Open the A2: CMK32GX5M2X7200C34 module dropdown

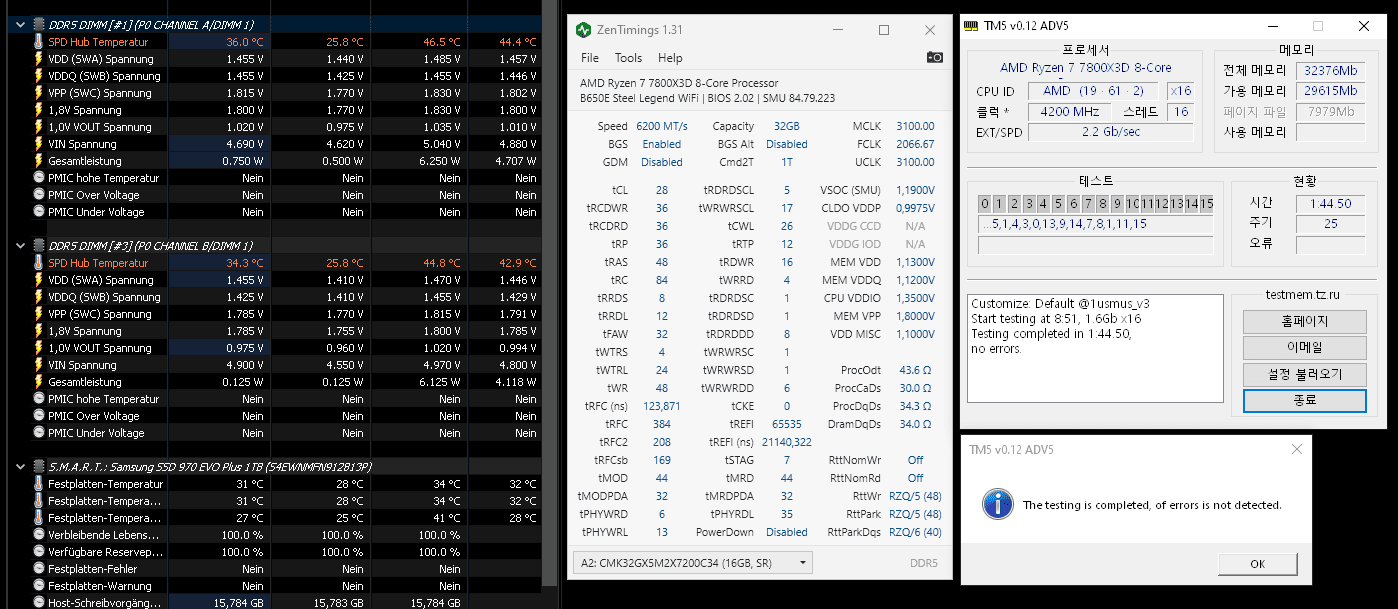pos(691,563)
